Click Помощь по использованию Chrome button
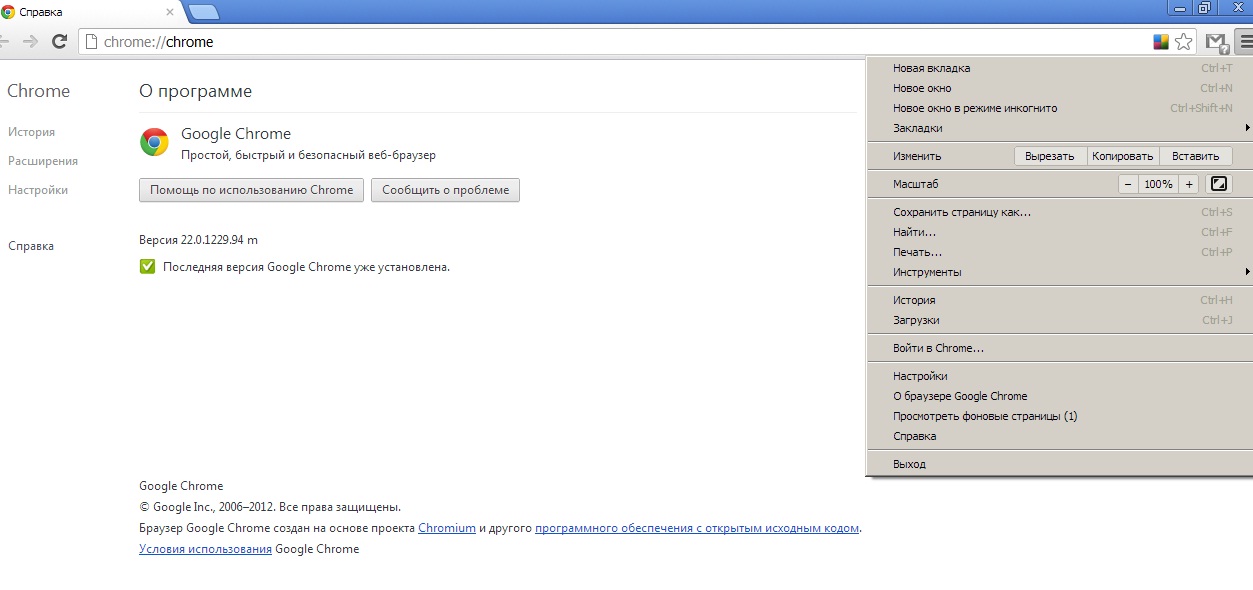Image resolution: width=1253 pixels, height=590 pixels. (x=252, y=190)
